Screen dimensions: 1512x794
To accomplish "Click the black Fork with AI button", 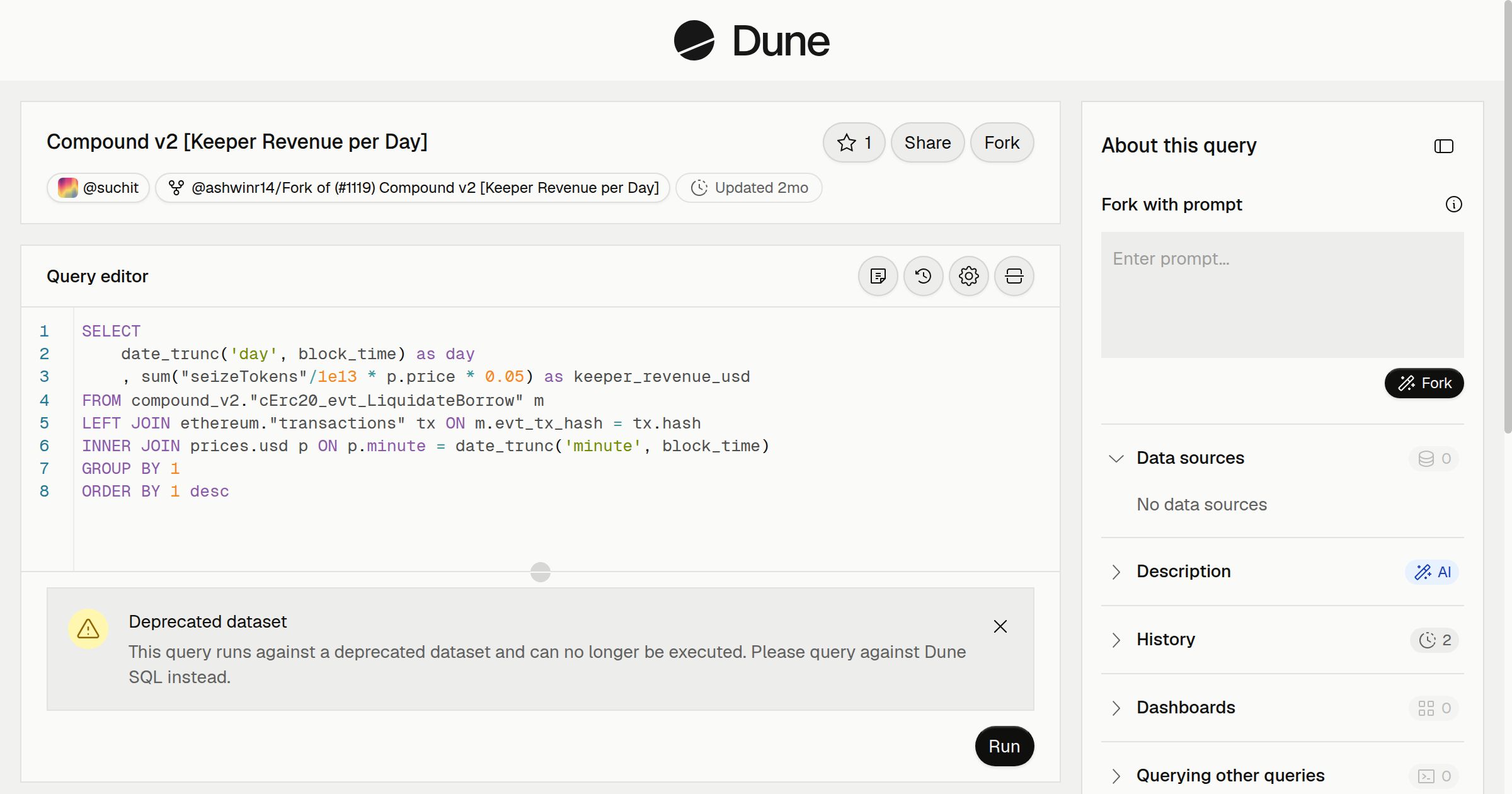I will point(1424,383).
